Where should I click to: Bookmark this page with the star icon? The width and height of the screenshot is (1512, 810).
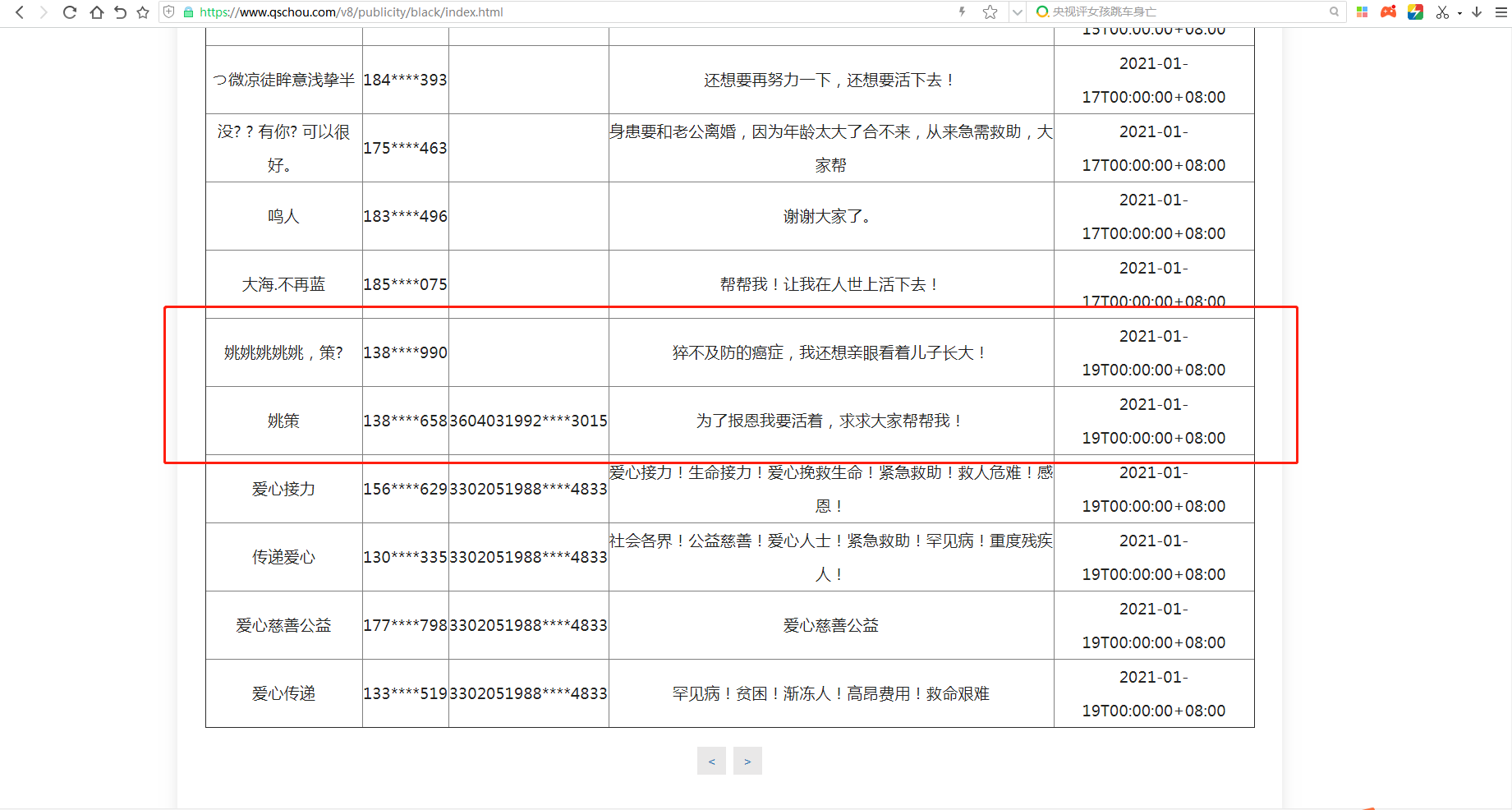click(143, 12)
